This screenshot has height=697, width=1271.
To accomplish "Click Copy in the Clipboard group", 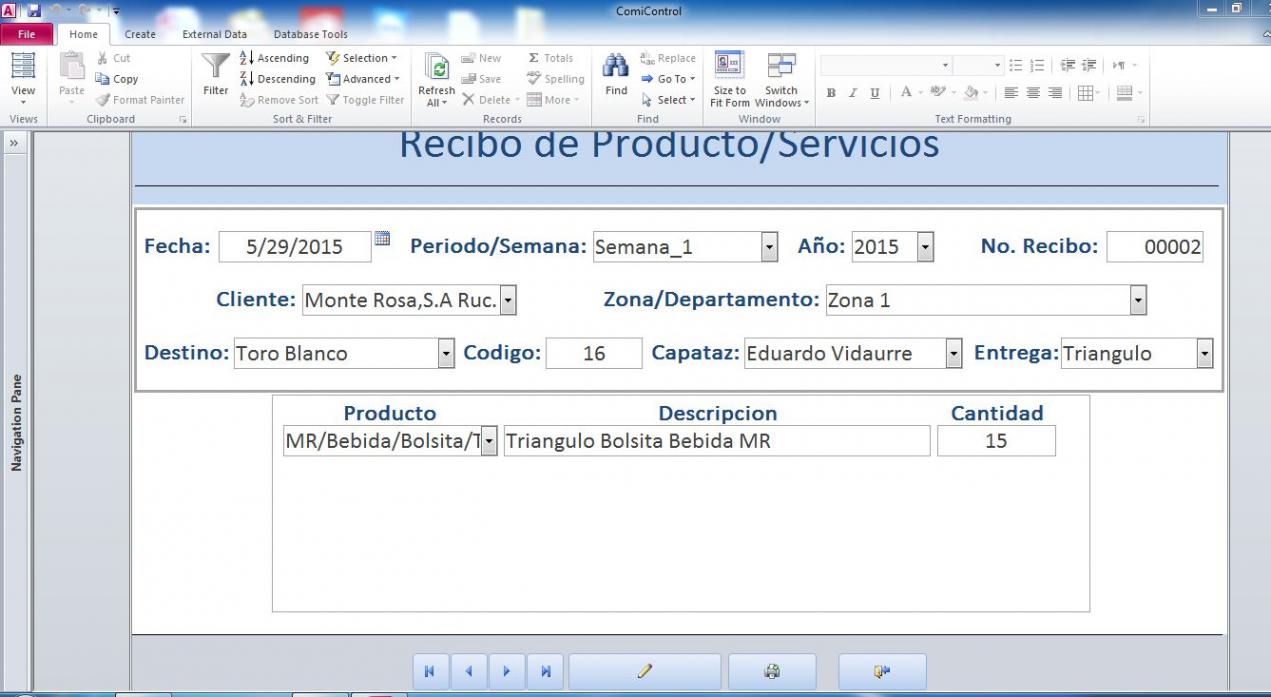I will point(117,79).
